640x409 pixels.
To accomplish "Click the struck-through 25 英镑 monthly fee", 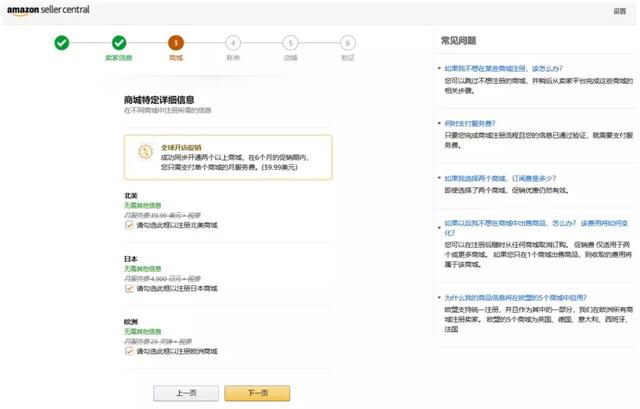I will click(158, 341).
